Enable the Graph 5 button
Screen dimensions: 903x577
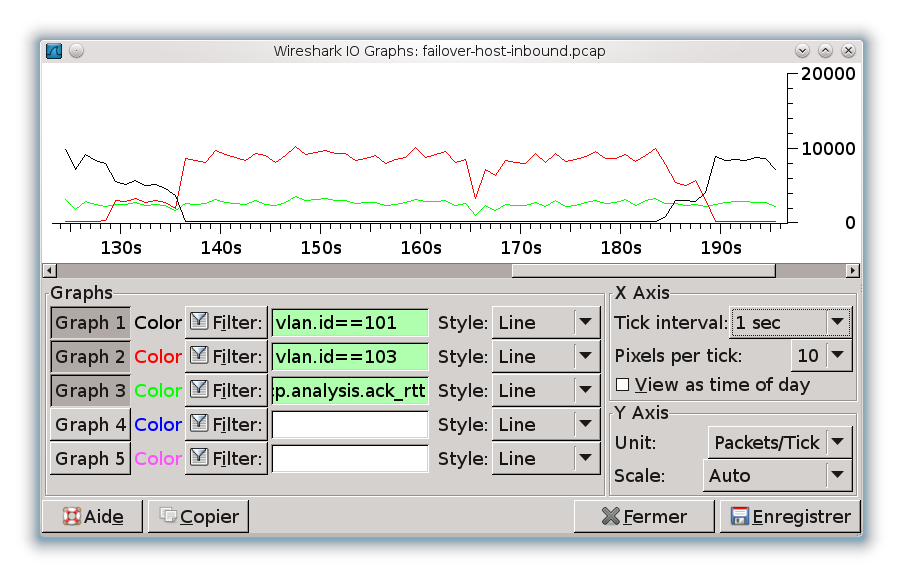click(x=90, y=458)
